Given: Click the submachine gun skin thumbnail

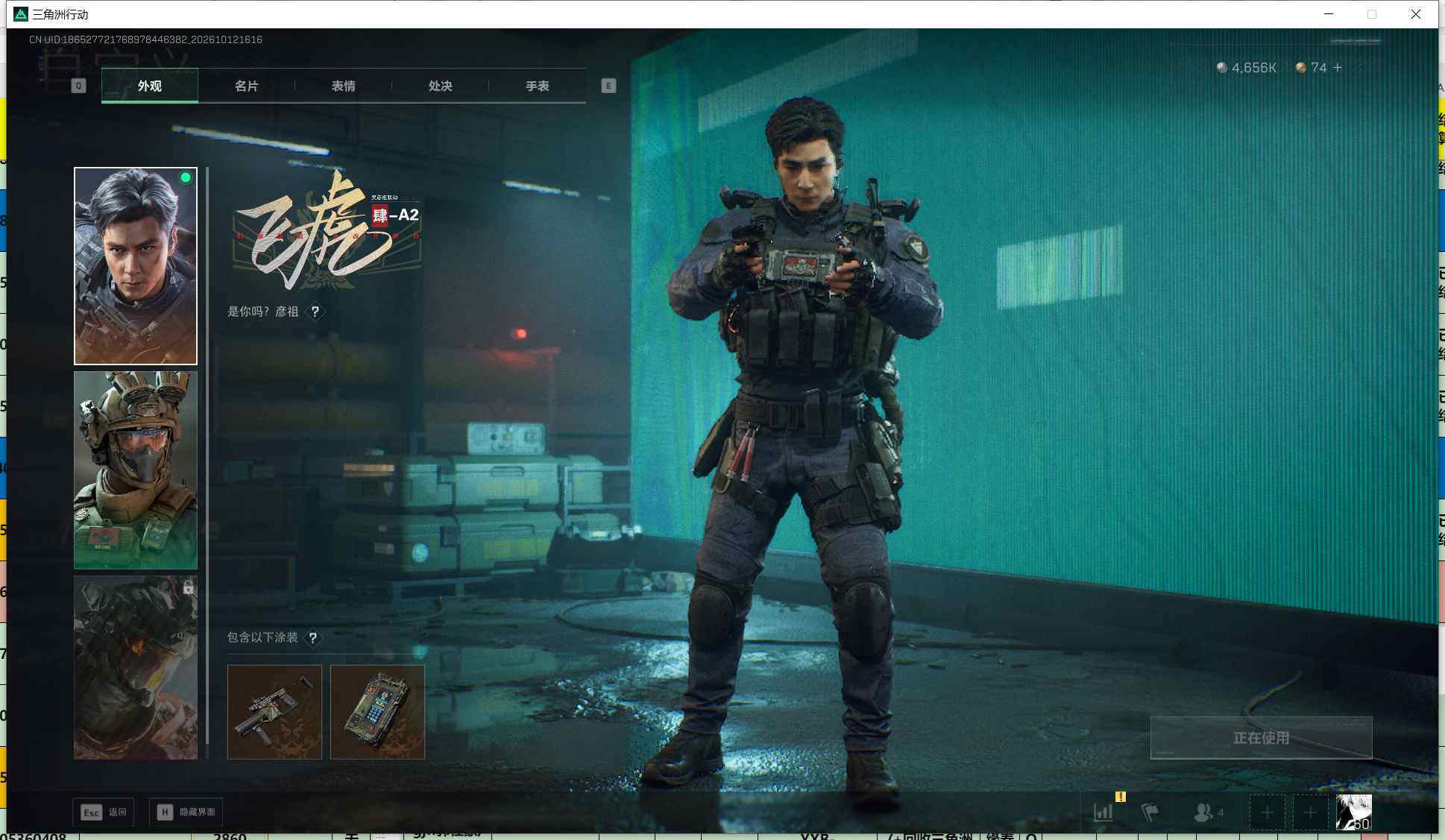Looking at the screenshot, I should pyautogui.click(x=274, y=712).
